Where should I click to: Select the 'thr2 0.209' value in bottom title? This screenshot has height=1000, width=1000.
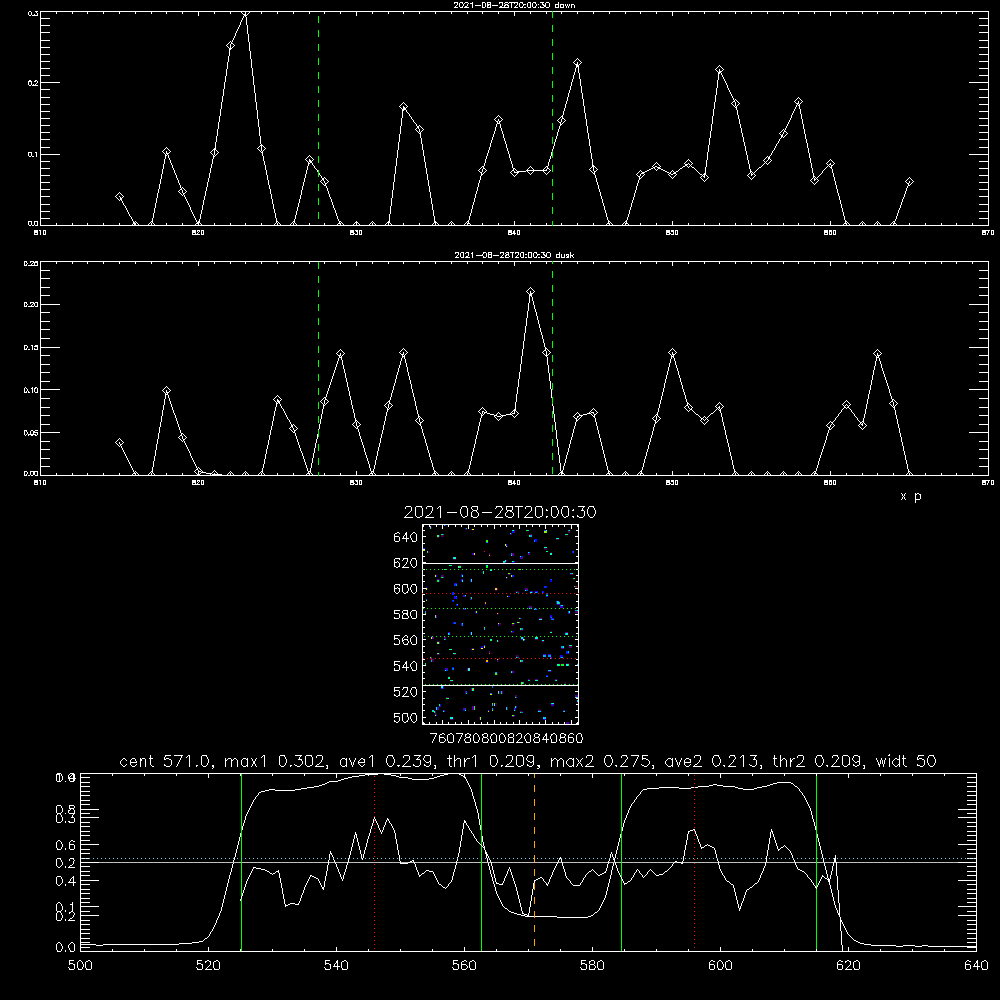click(x=818, y=761)
